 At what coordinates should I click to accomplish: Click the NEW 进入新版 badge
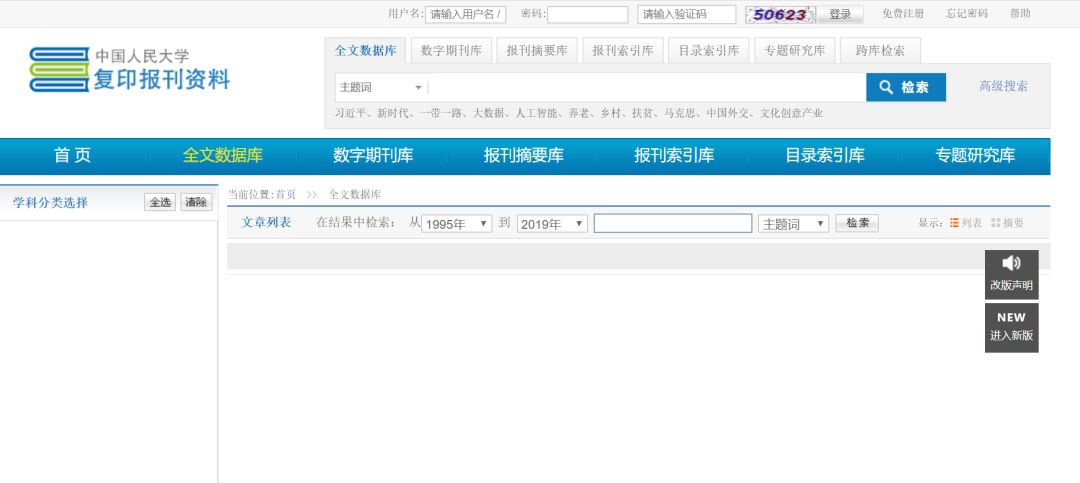coord(1011,327)
